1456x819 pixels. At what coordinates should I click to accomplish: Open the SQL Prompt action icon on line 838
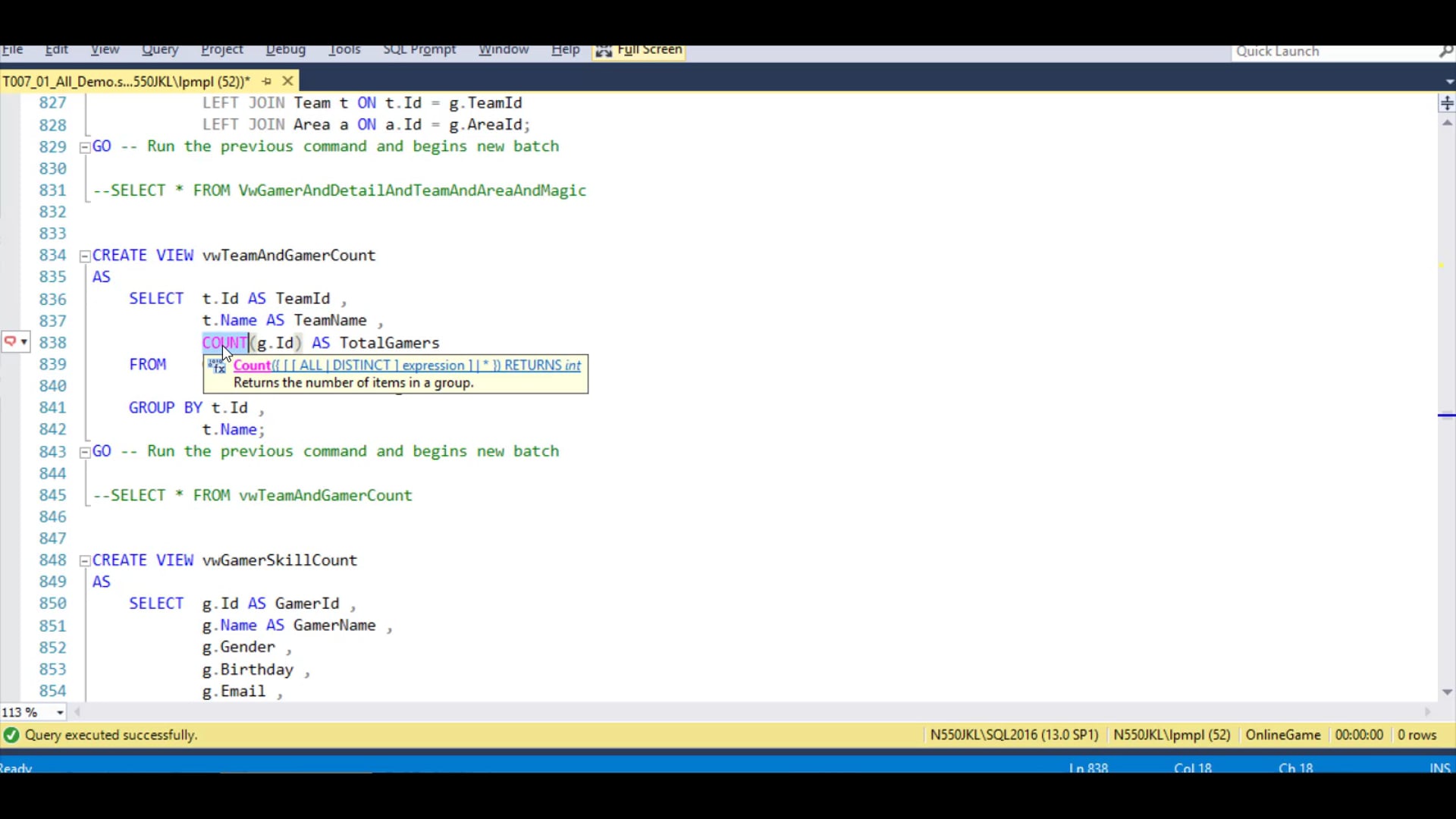tap(15, 342)
